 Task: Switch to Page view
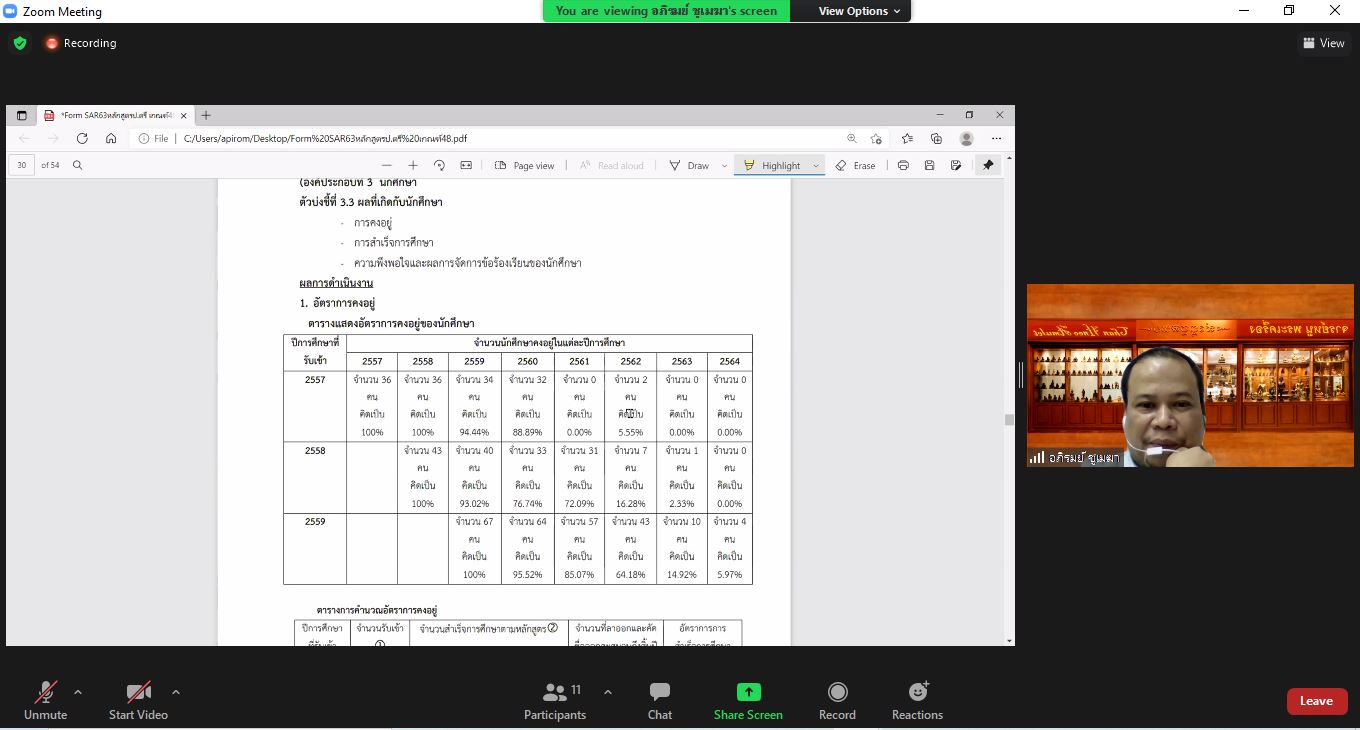pyautogui.click(x=525, y=165)
